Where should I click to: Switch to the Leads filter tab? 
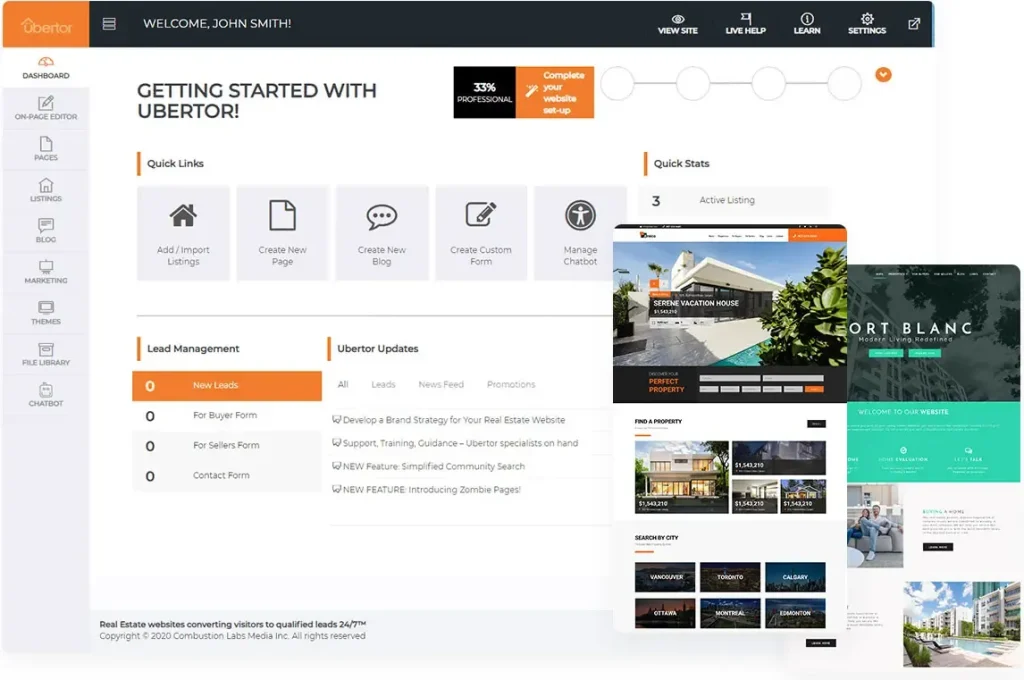[x=384, y=384]
